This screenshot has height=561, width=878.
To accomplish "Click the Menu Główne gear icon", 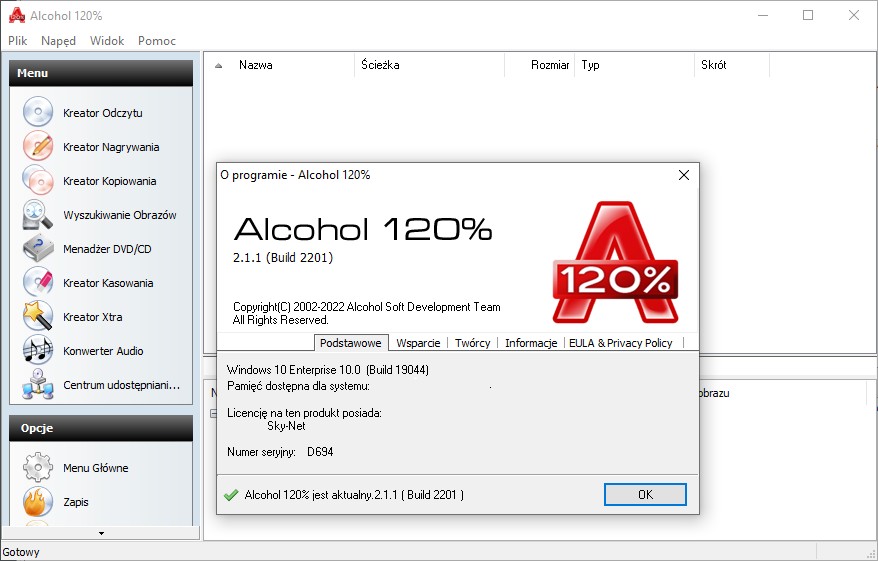I will coord(38,468).
